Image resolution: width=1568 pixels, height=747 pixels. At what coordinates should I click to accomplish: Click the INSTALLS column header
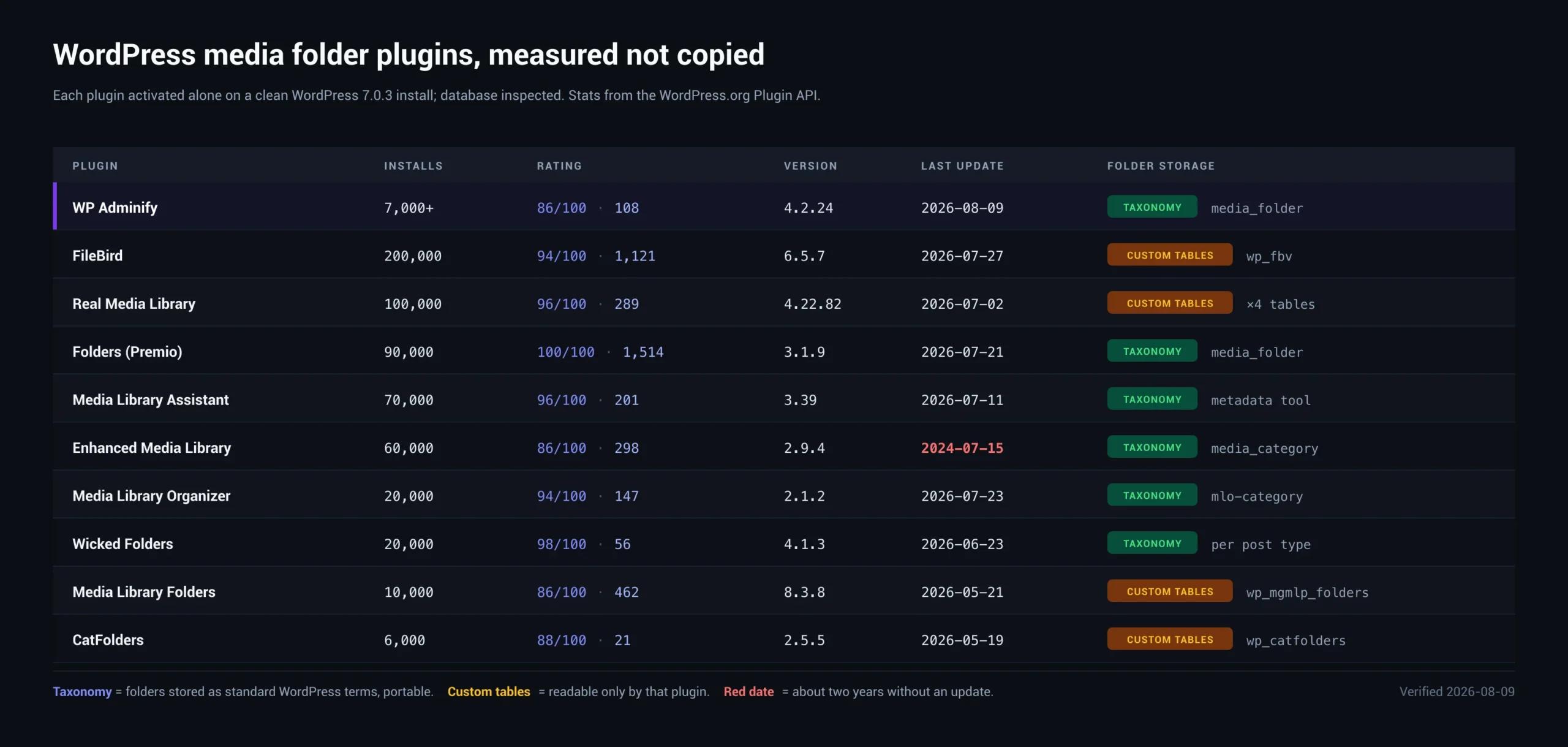pyautogui.click(x=413, y=165)
